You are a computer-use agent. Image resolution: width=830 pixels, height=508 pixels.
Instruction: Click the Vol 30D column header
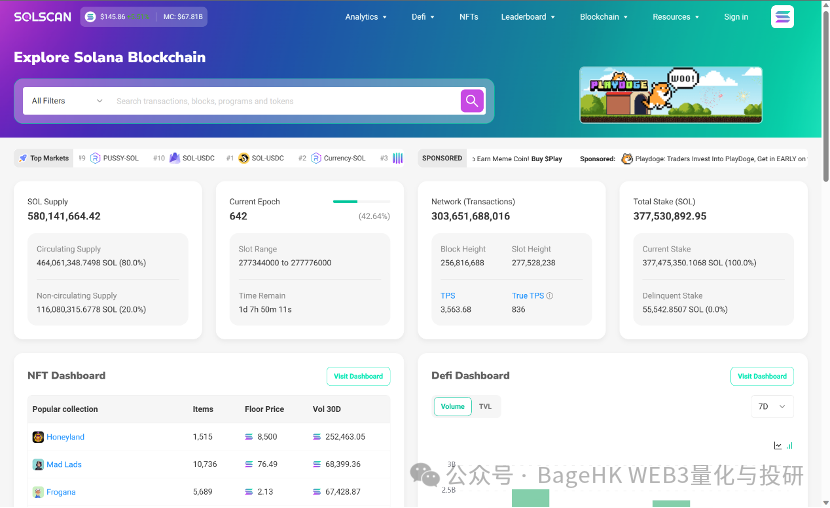coord(327,409)
